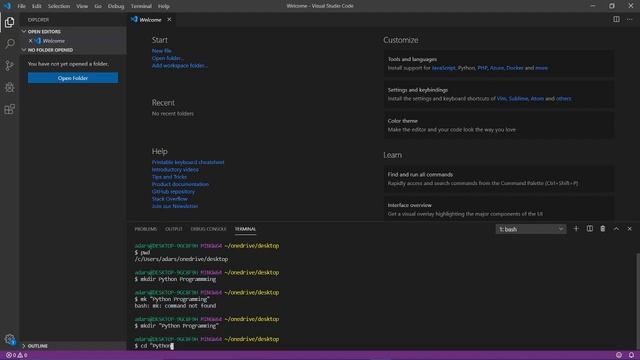Screen dimensions: 640x360
Task: Open the Debug view in activity bar
Action: [x=9, y=87]
